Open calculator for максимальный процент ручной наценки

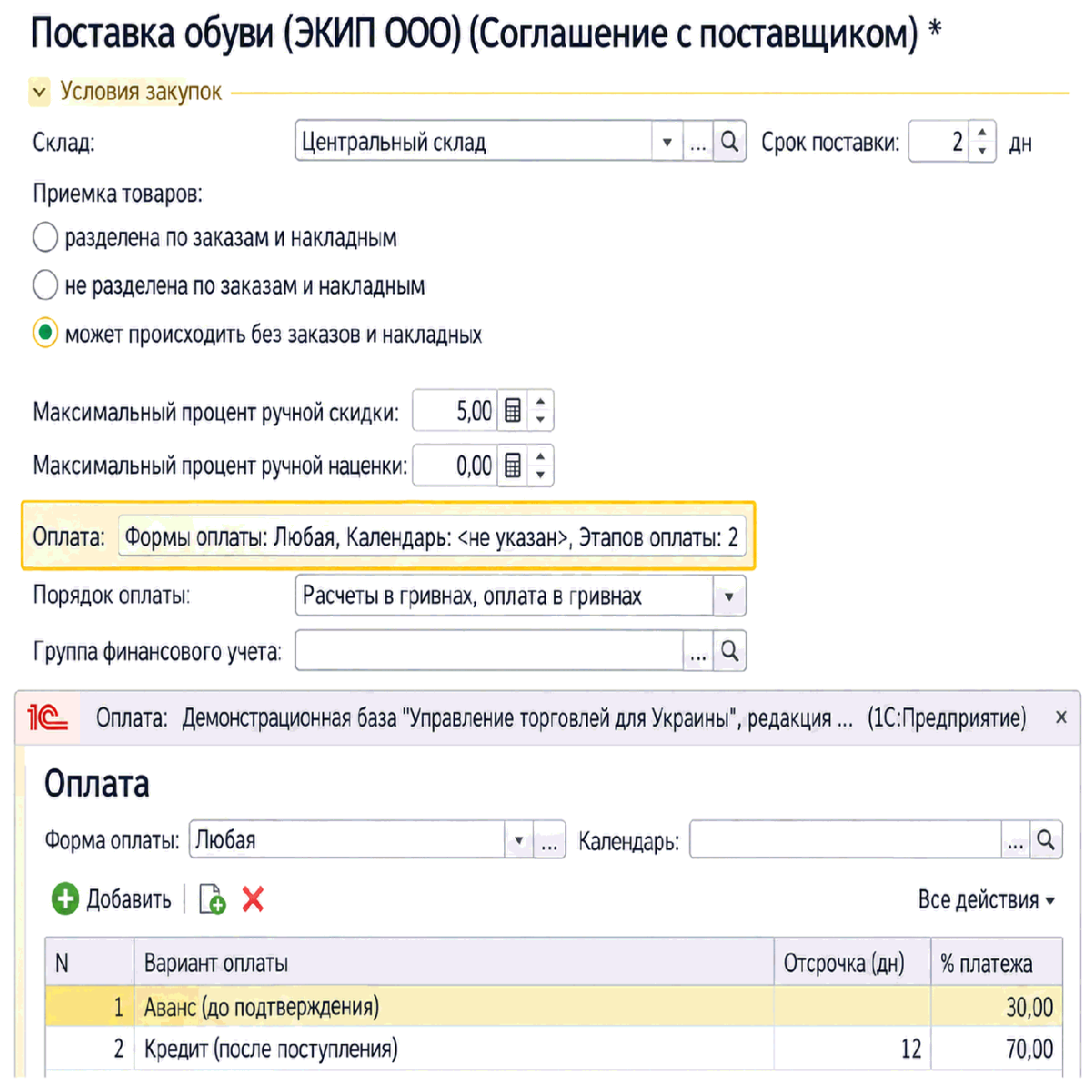[512, 466]
